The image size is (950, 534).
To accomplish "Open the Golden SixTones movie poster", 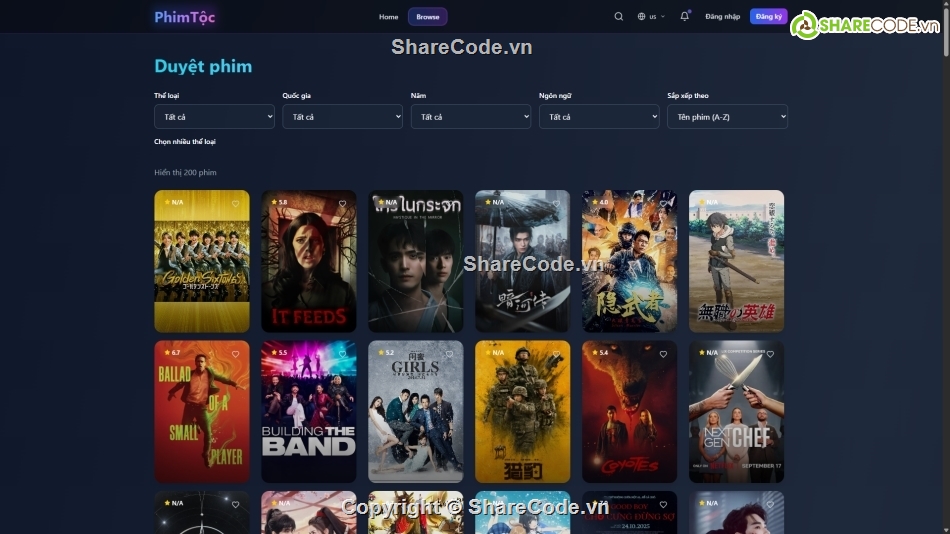I will click(202, 261).
